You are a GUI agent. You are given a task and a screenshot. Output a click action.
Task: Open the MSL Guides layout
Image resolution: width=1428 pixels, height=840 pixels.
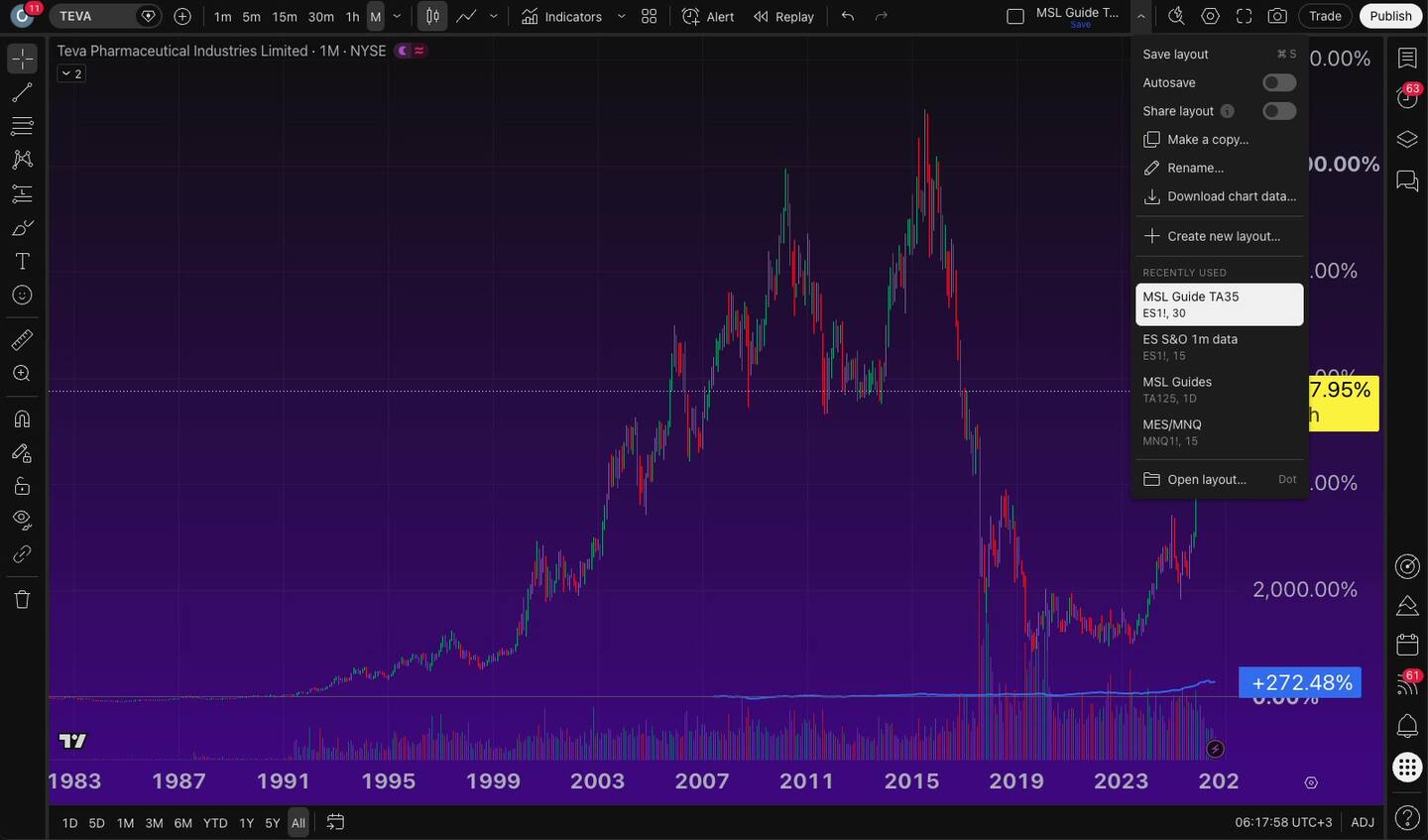[x=1220, y=390]
